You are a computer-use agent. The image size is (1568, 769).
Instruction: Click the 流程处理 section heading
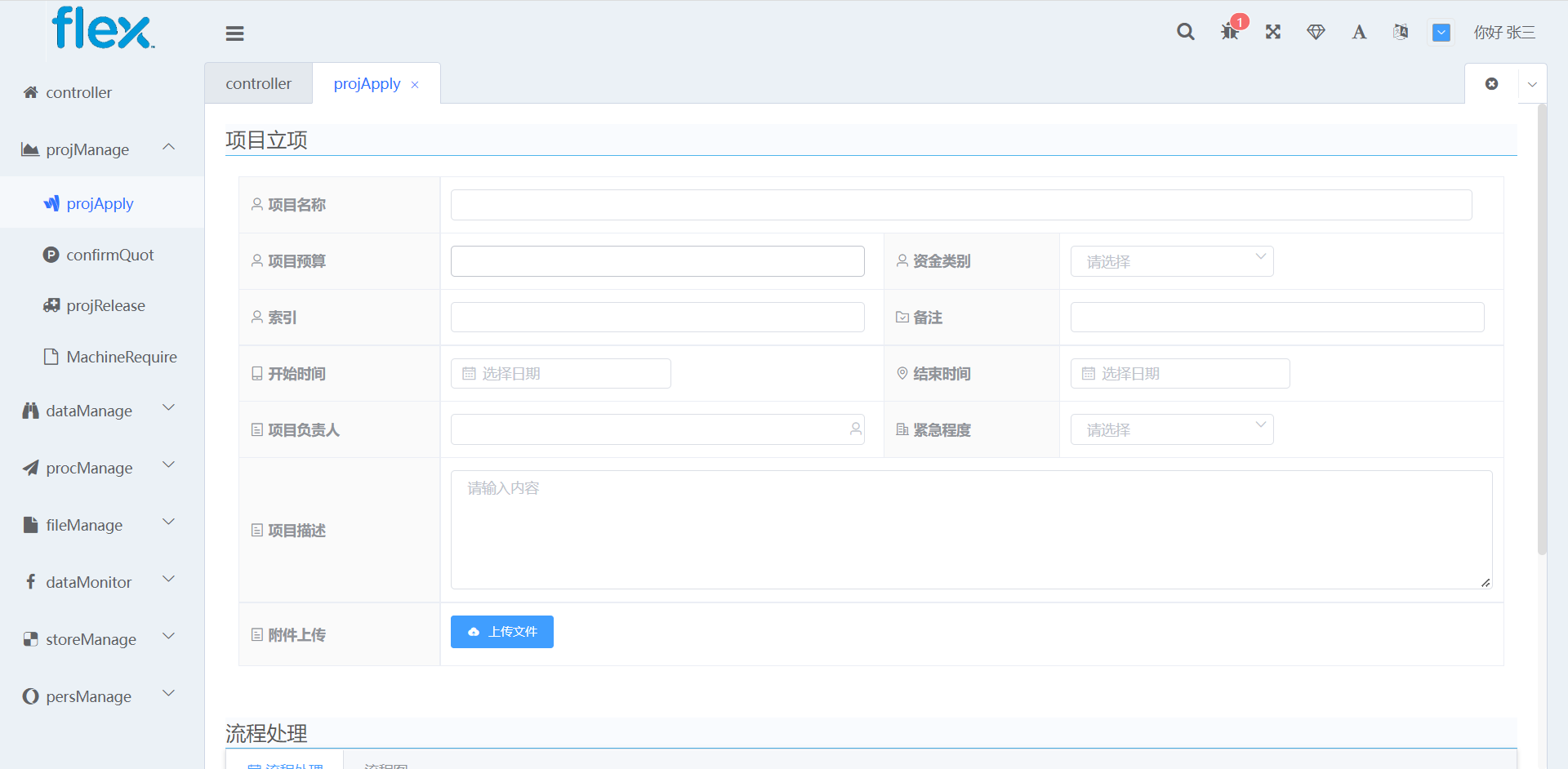coord(266,734)
